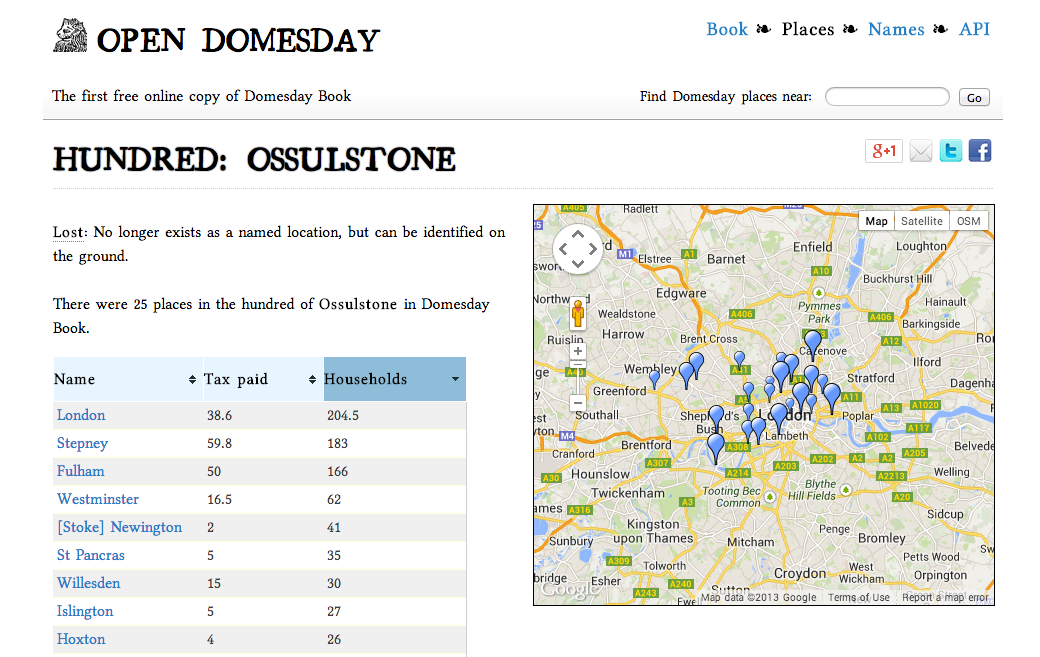Select Stepney tax value 59.8
The width and height of the screenshot is (1040, 657).
[220, 444]
